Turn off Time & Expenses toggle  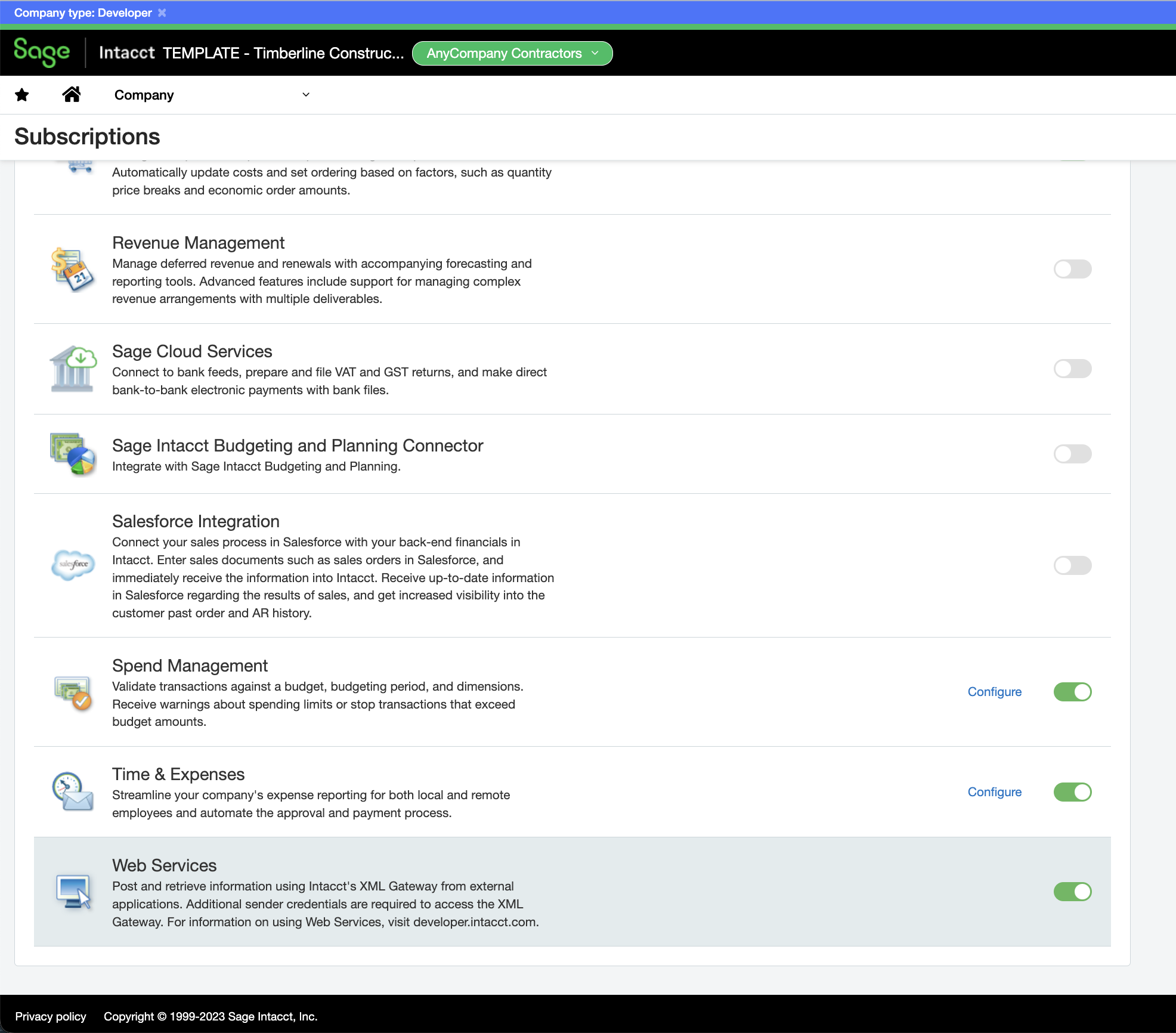[1072, 792]
